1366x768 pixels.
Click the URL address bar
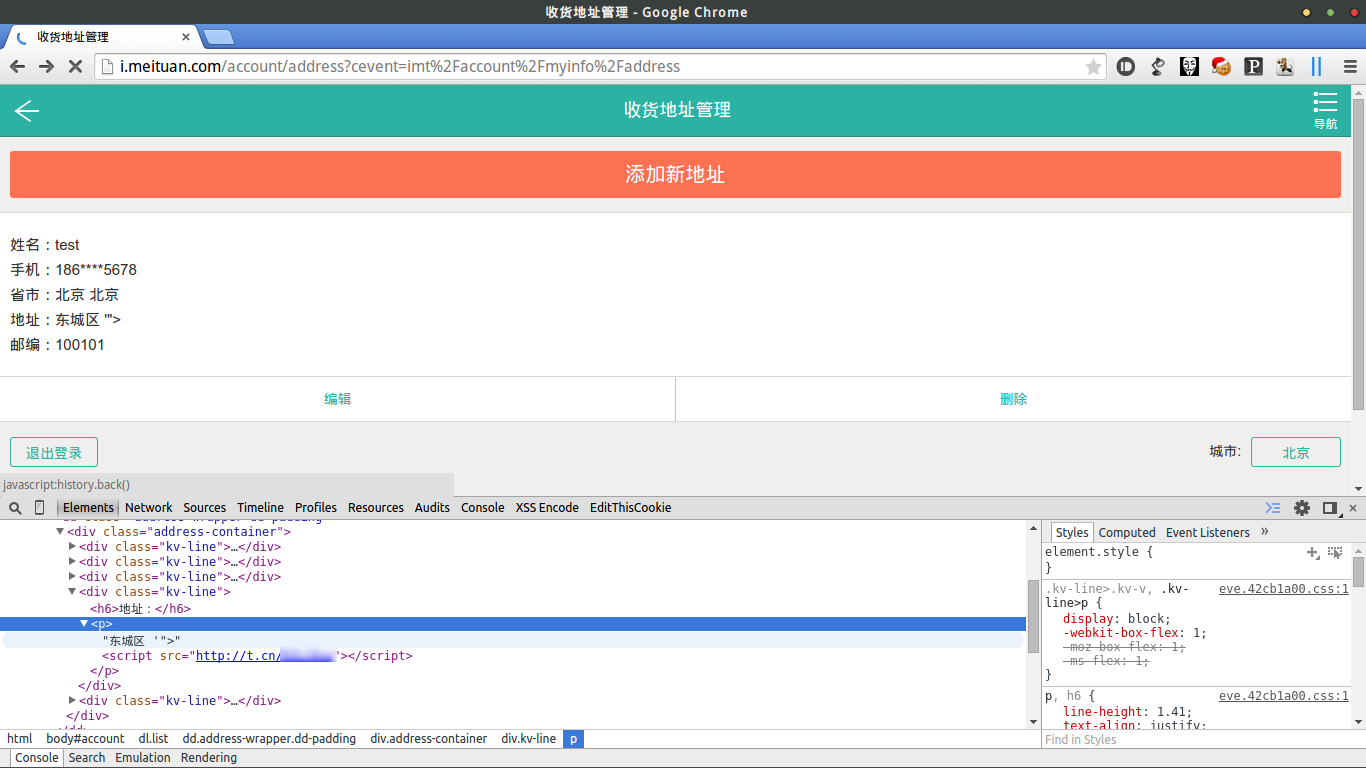pyautogui.click(x=600, y=67)
